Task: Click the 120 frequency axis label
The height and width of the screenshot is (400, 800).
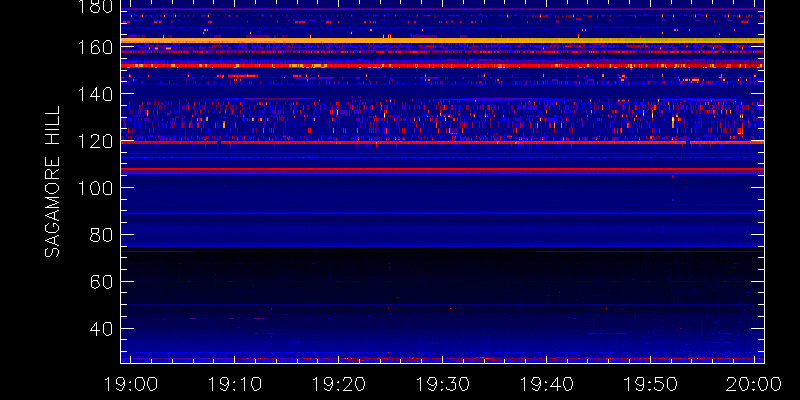Action: tap(96, 141)
